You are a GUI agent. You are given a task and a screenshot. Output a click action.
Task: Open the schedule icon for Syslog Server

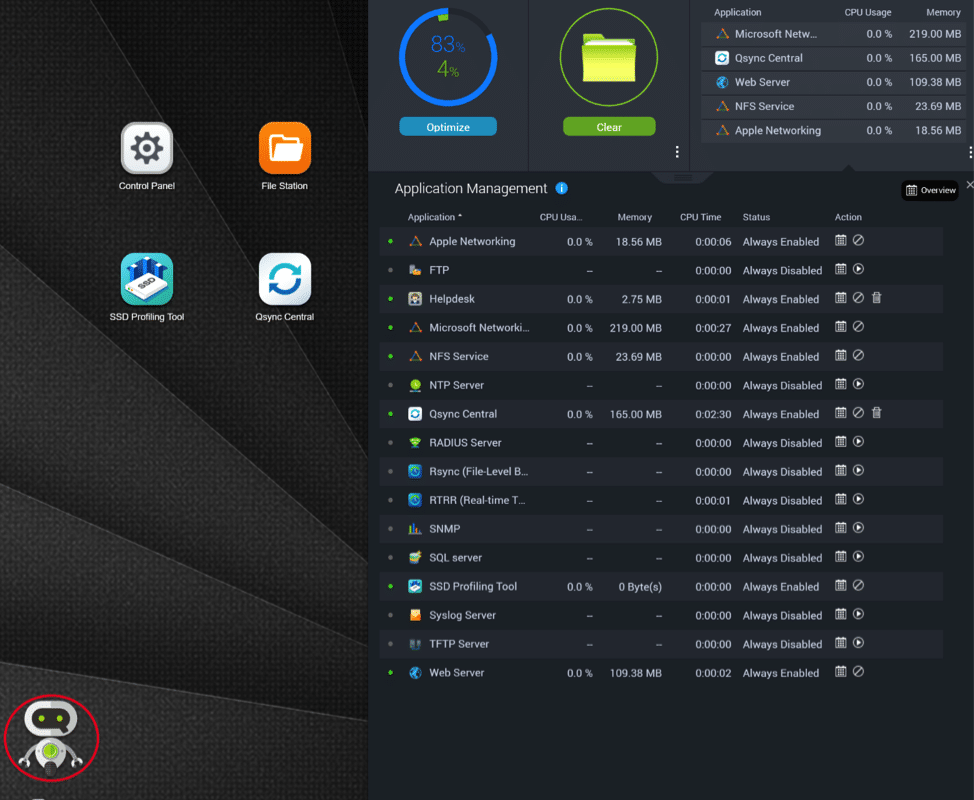coord(840,614)
